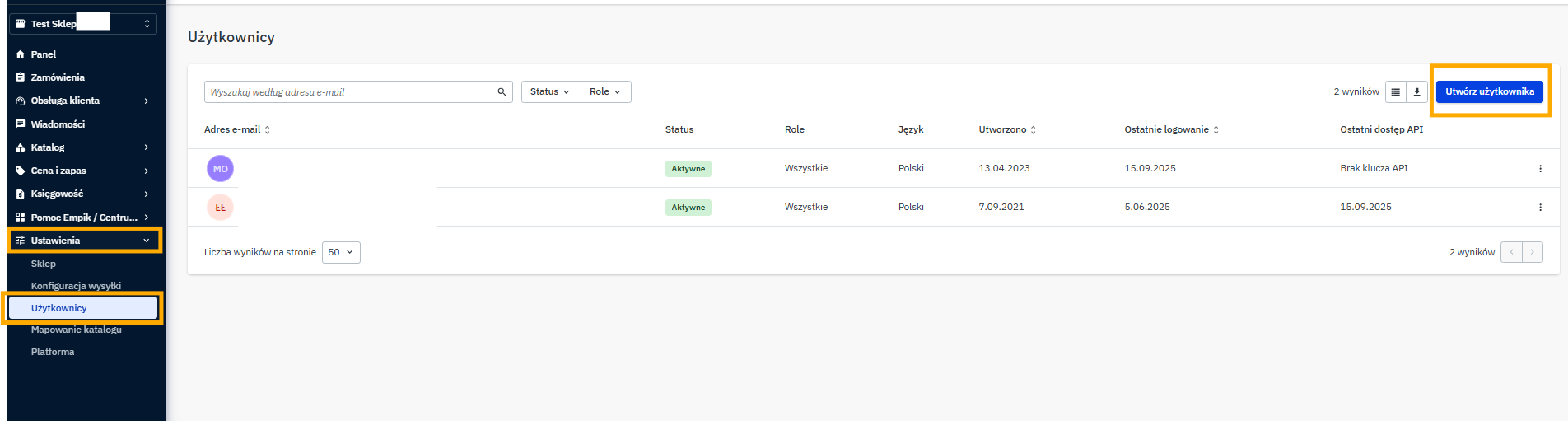
Task: Open the Role filter dropdown
Action: [x=605, y=92]
